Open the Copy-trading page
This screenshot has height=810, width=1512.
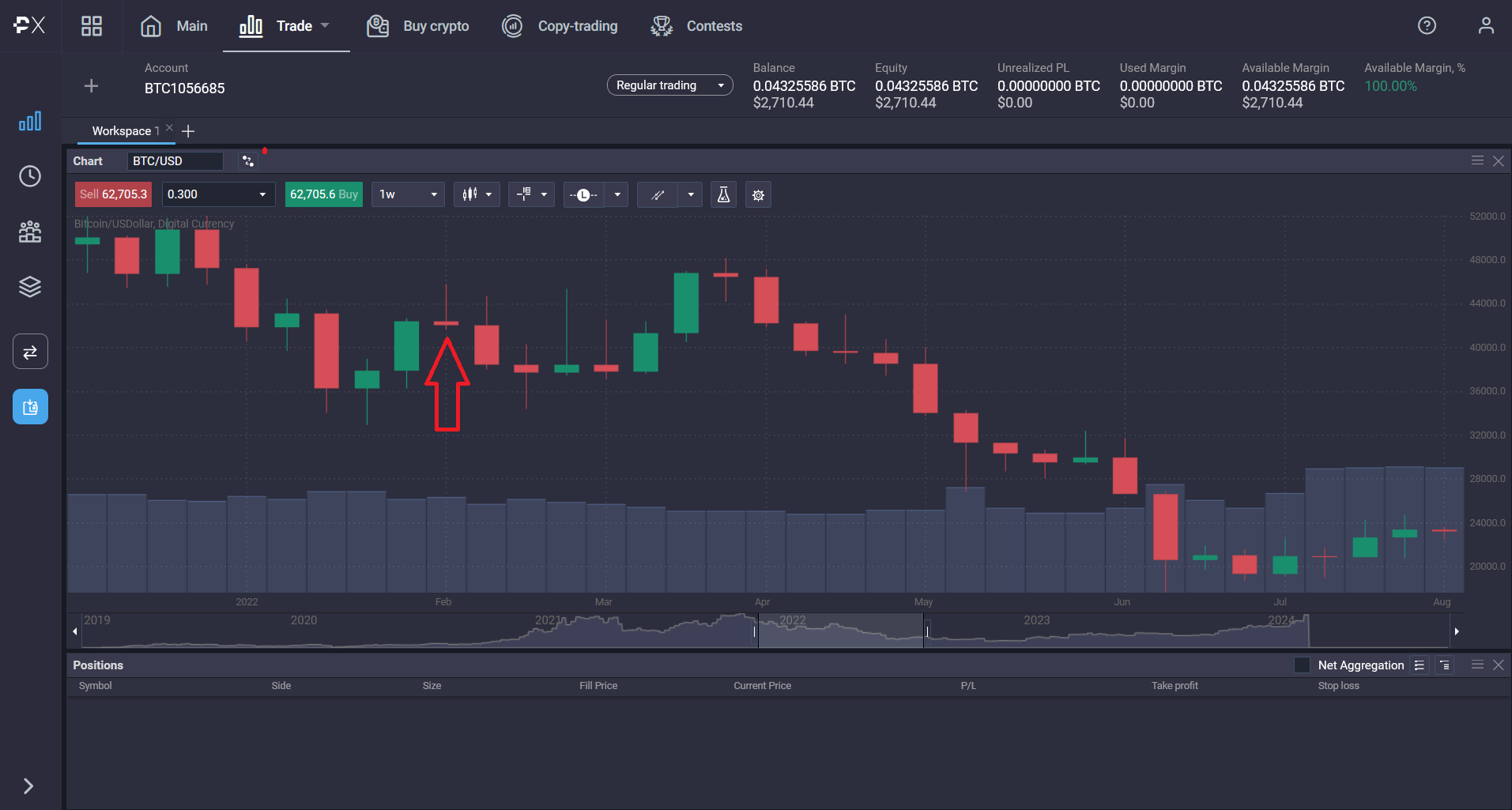[560, 26]
